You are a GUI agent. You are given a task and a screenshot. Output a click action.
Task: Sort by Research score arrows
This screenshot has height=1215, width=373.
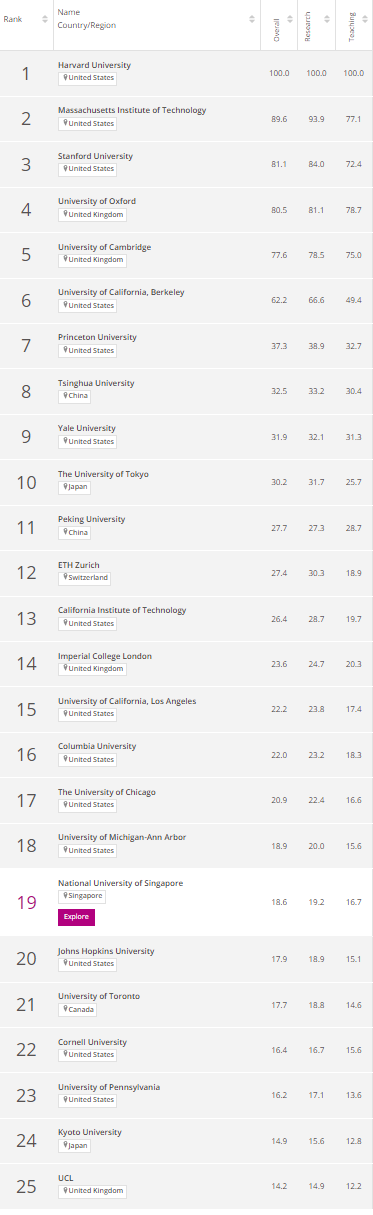point(329,19)
